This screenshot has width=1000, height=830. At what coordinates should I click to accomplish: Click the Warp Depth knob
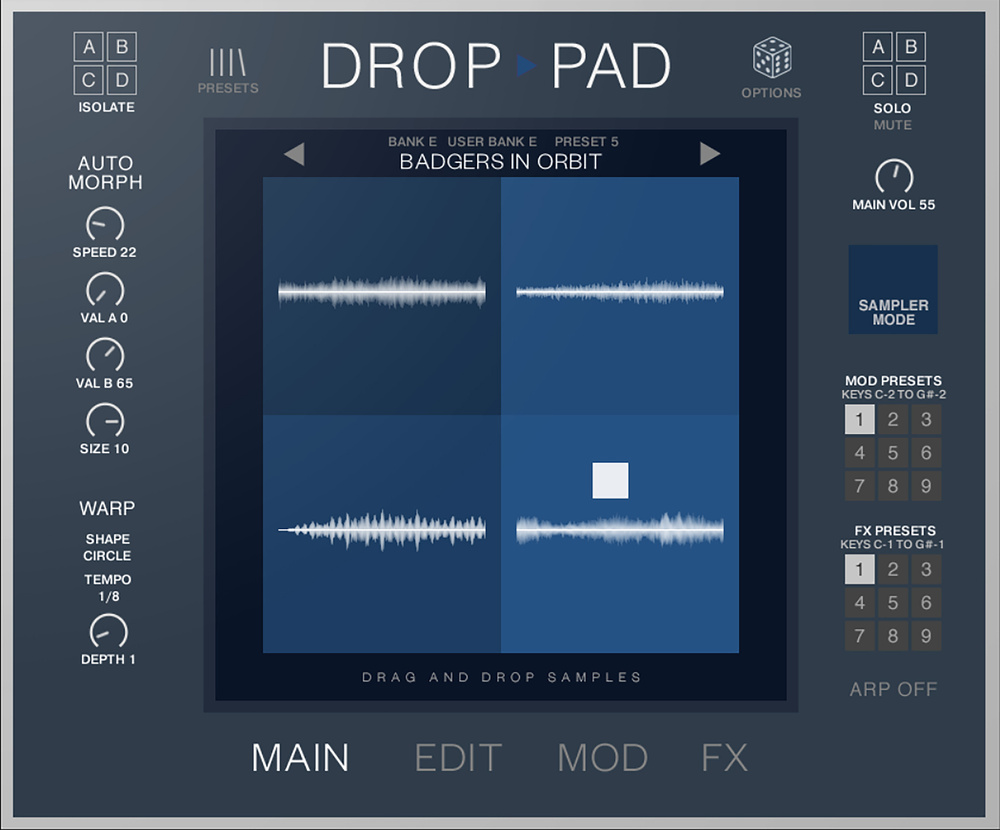(x=108, y=632)
